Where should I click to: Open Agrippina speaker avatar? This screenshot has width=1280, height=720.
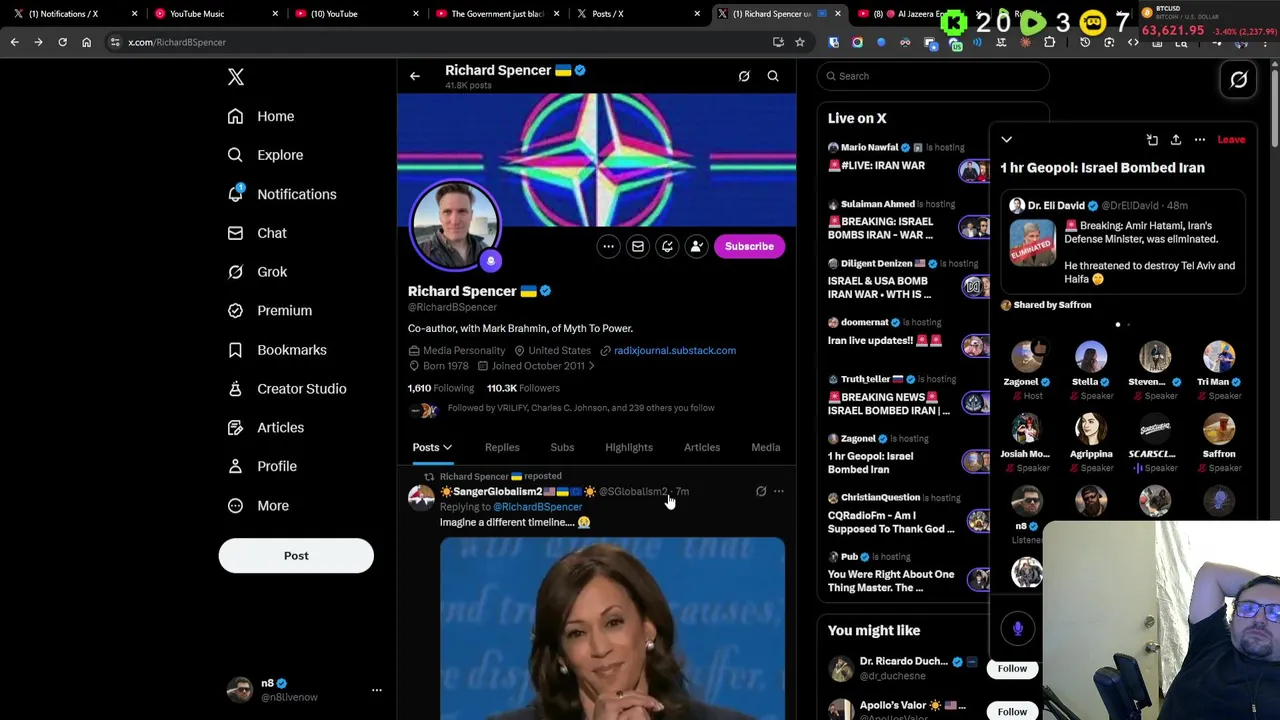coord(1091,429)
